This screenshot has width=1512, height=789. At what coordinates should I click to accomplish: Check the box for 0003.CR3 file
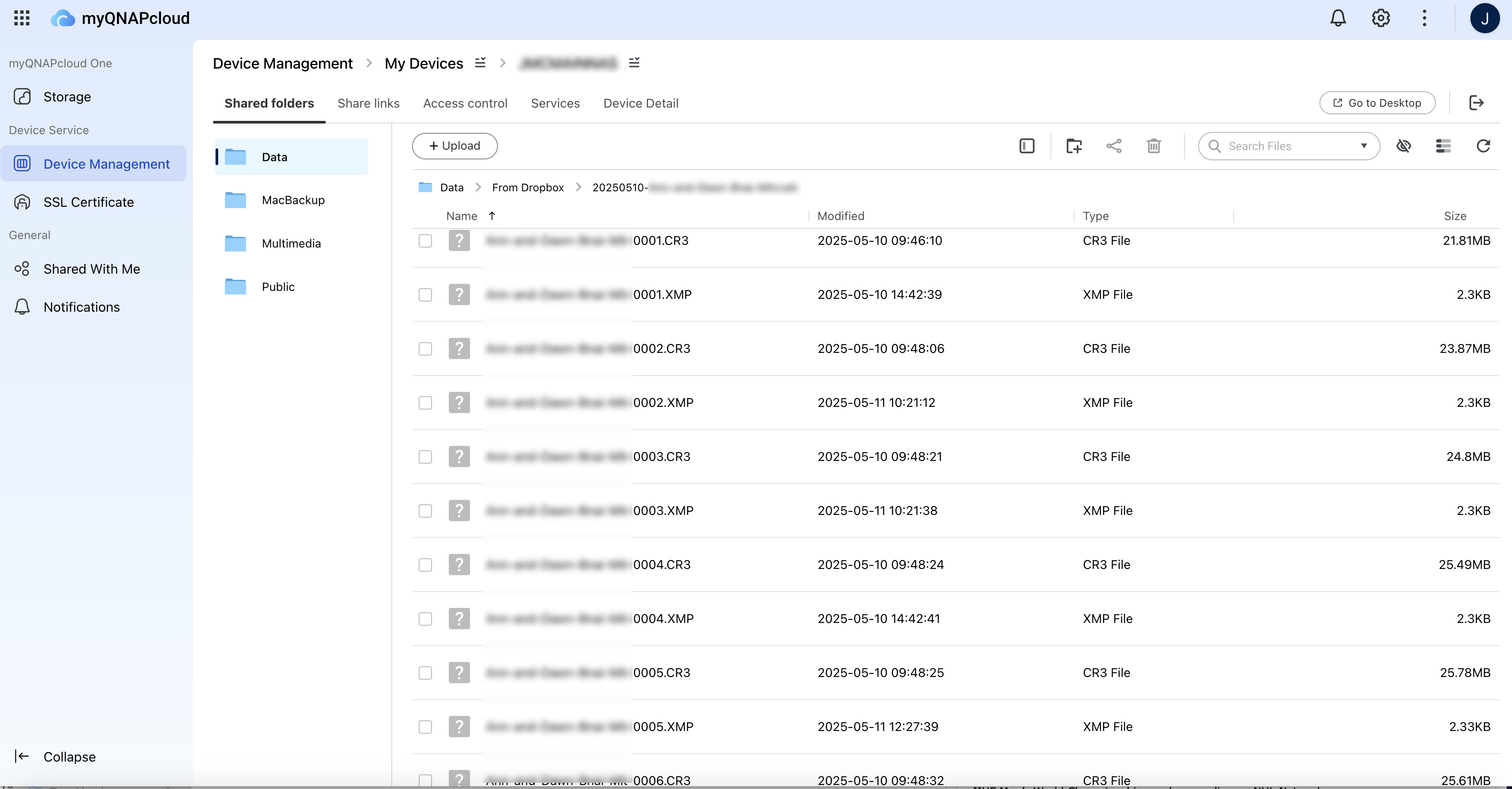(425, 457)
